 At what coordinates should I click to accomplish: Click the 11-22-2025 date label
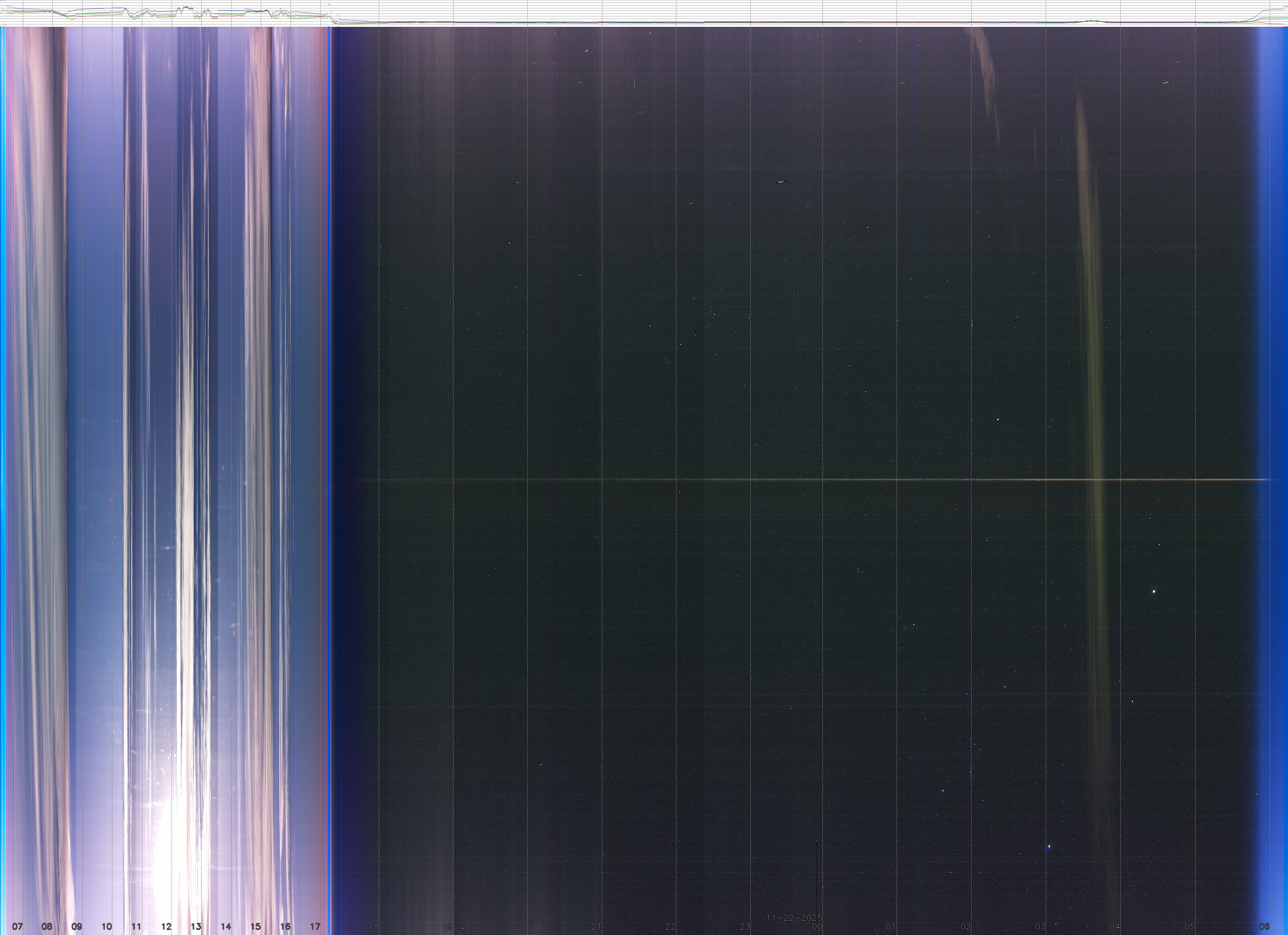coord(794,917)
